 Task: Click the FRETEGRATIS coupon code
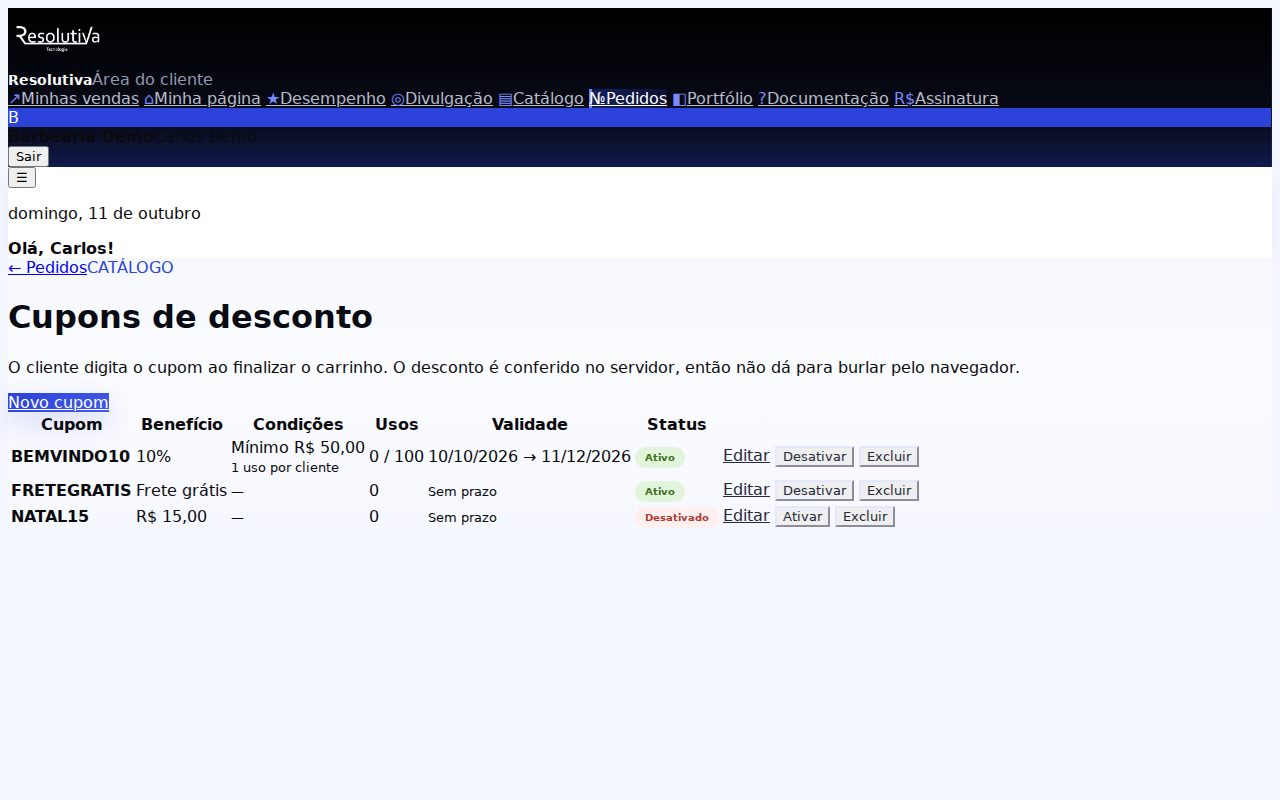click(x=71, y=490)
